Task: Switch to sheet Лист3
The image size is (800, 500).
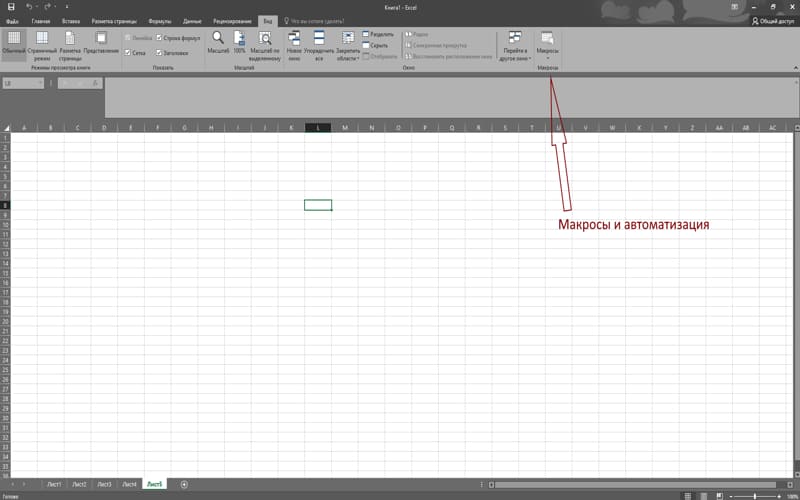Action: click(x=104, y=484)
